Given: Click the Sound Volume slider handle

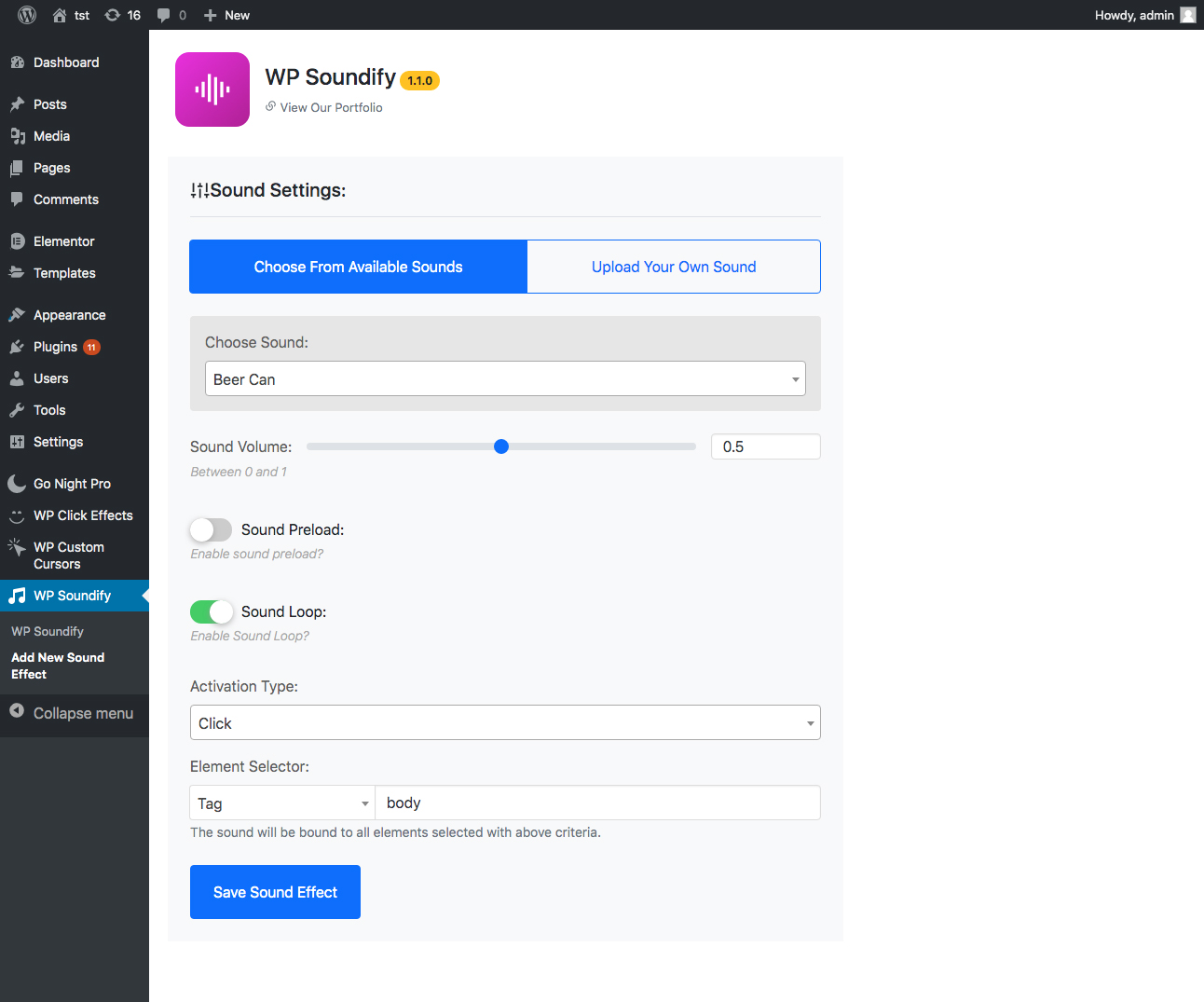Looking at the screenshot, I should [501, 446].
